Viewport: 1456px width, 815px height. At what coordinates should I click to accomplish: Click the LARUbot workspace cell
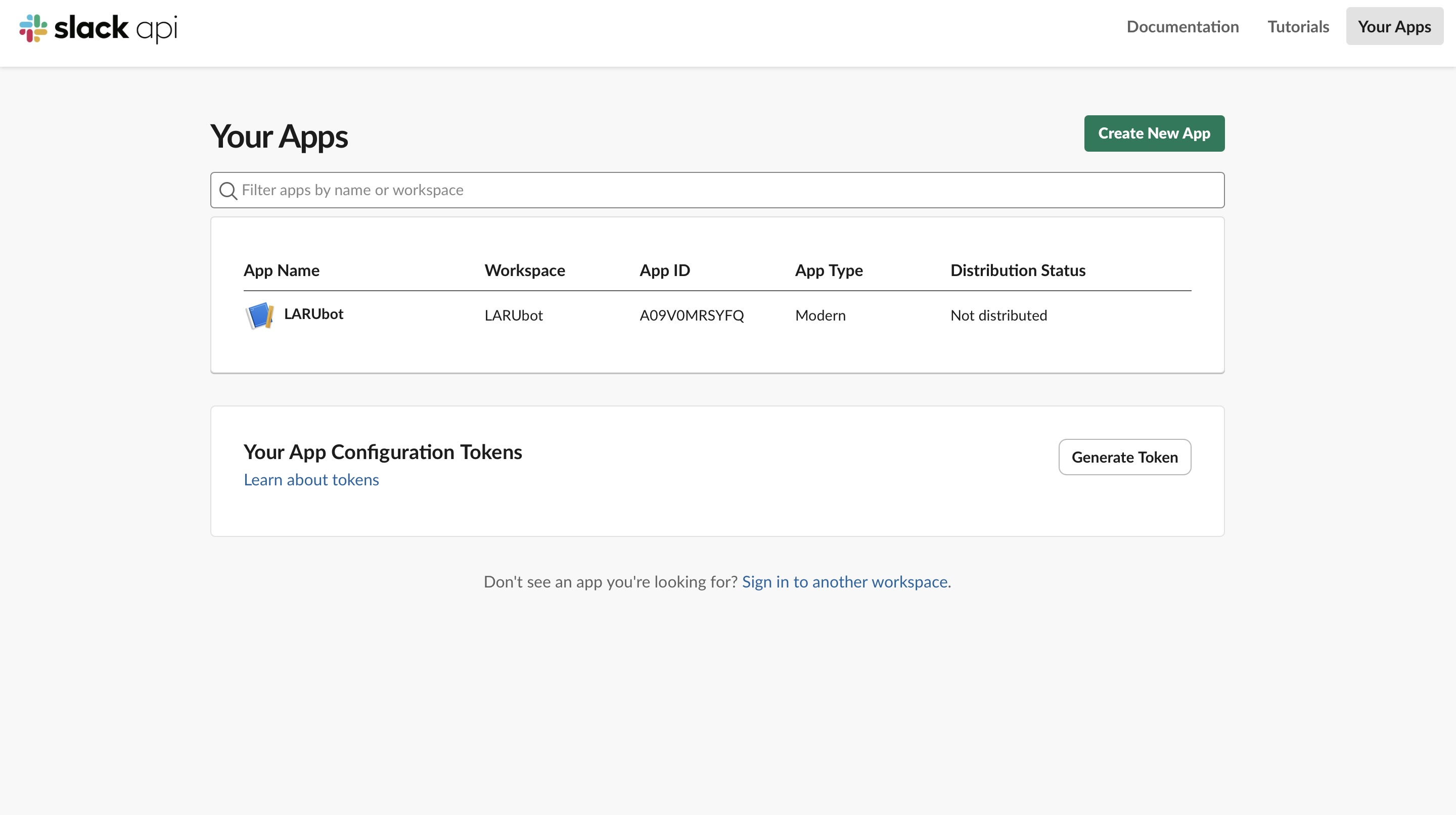[x=513, y=315]
